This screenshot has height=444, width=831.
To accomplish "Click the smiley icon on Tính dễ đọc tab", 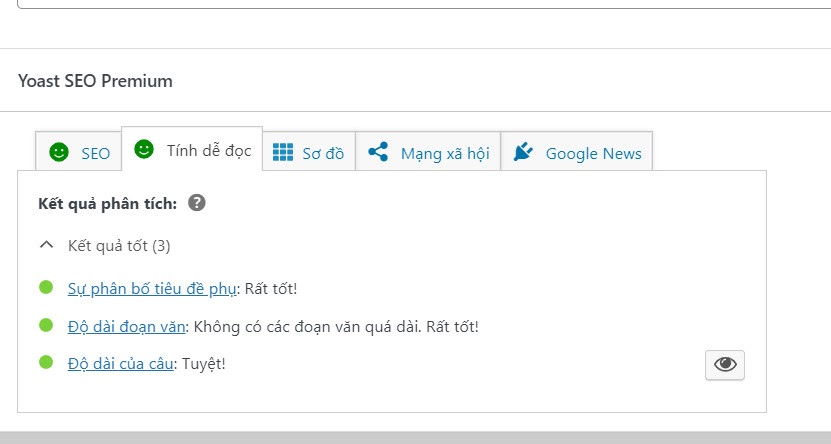I will click(144, 149).
